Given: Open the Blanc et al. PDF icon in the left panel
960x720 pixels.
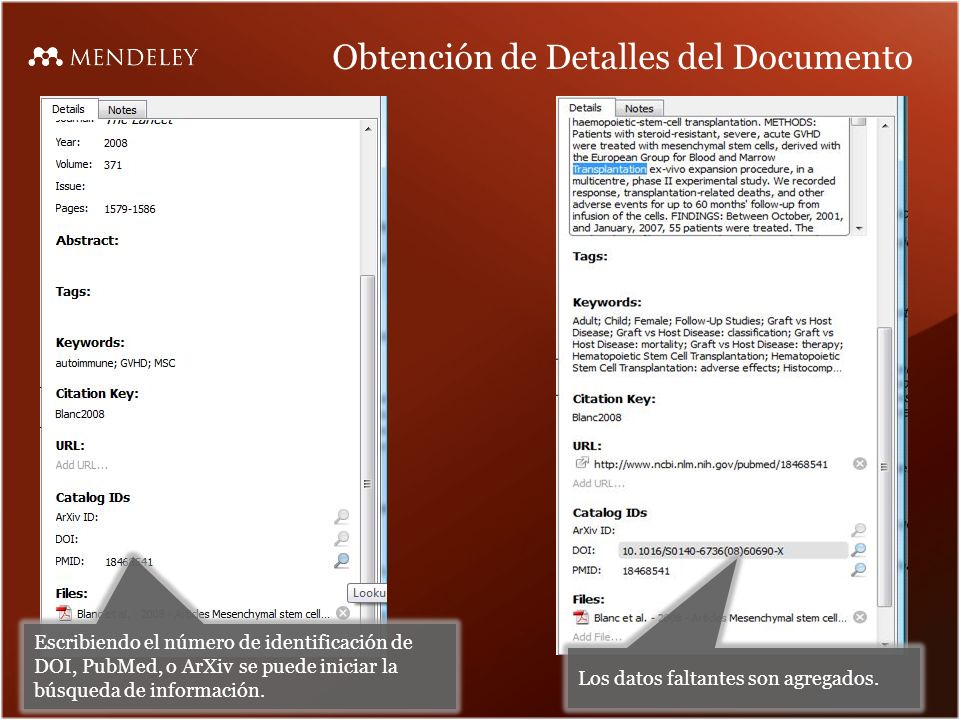Looking at the screenshot, I should click(x=64, y=613).
